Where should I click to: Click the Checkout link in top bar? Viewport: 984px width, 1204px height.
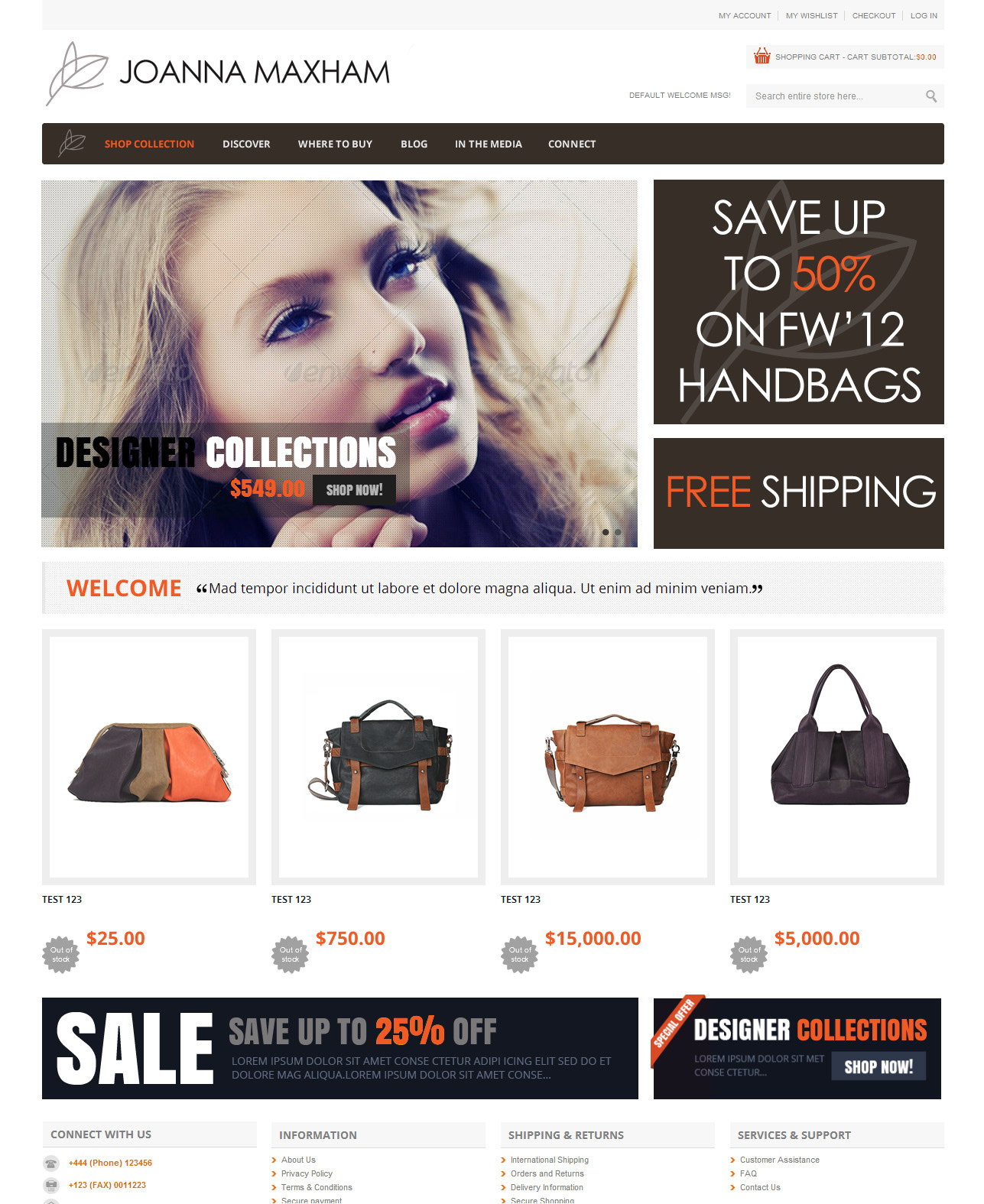point(874,15)
